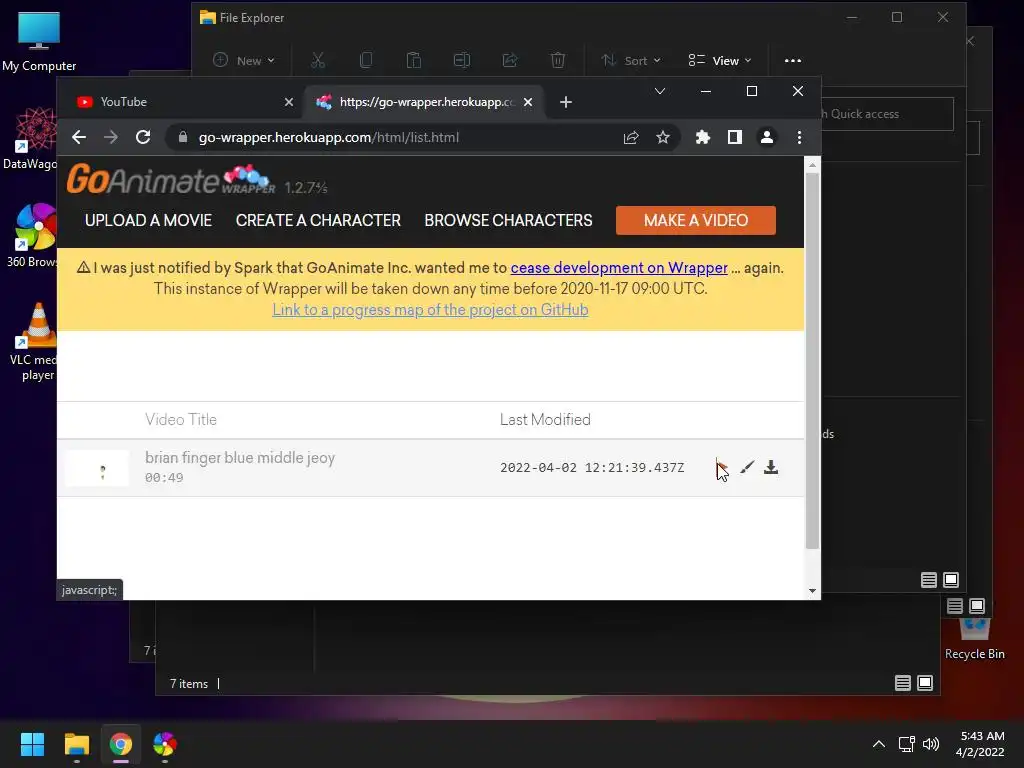Open Recycle Bin desktop icon

tap(974, 638)
